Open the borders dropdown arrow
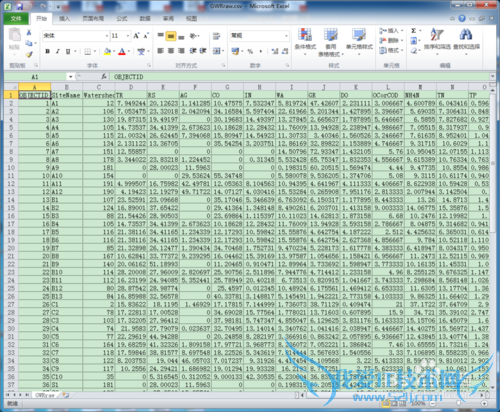 pos(95,51)
